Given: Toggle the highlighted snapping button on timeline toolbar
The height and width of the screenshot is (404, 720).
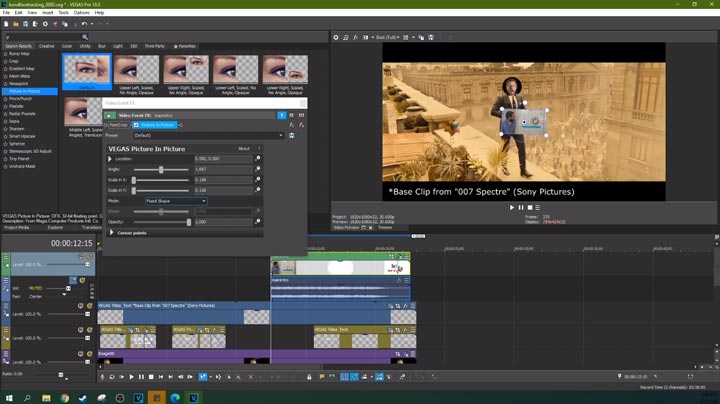Looking at the screenshot, I should (x=344, y=377).
